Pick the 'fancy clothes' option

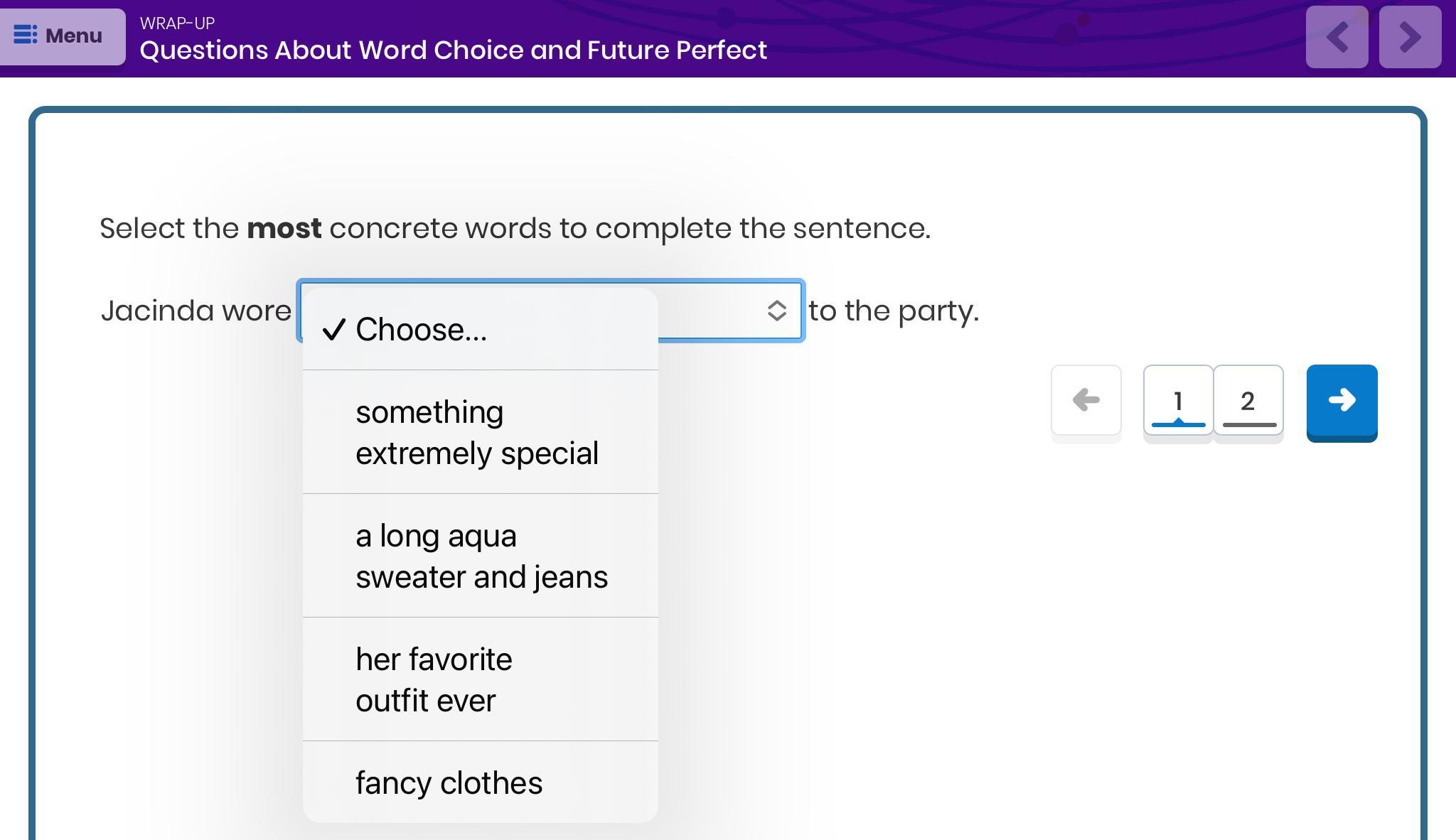click(x=449, y=782)
